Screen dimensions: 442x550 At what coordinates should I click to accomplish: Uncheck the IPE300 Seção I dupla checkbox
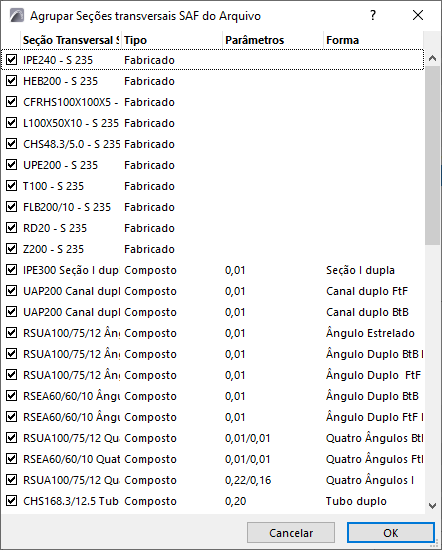tap(12, 270)
